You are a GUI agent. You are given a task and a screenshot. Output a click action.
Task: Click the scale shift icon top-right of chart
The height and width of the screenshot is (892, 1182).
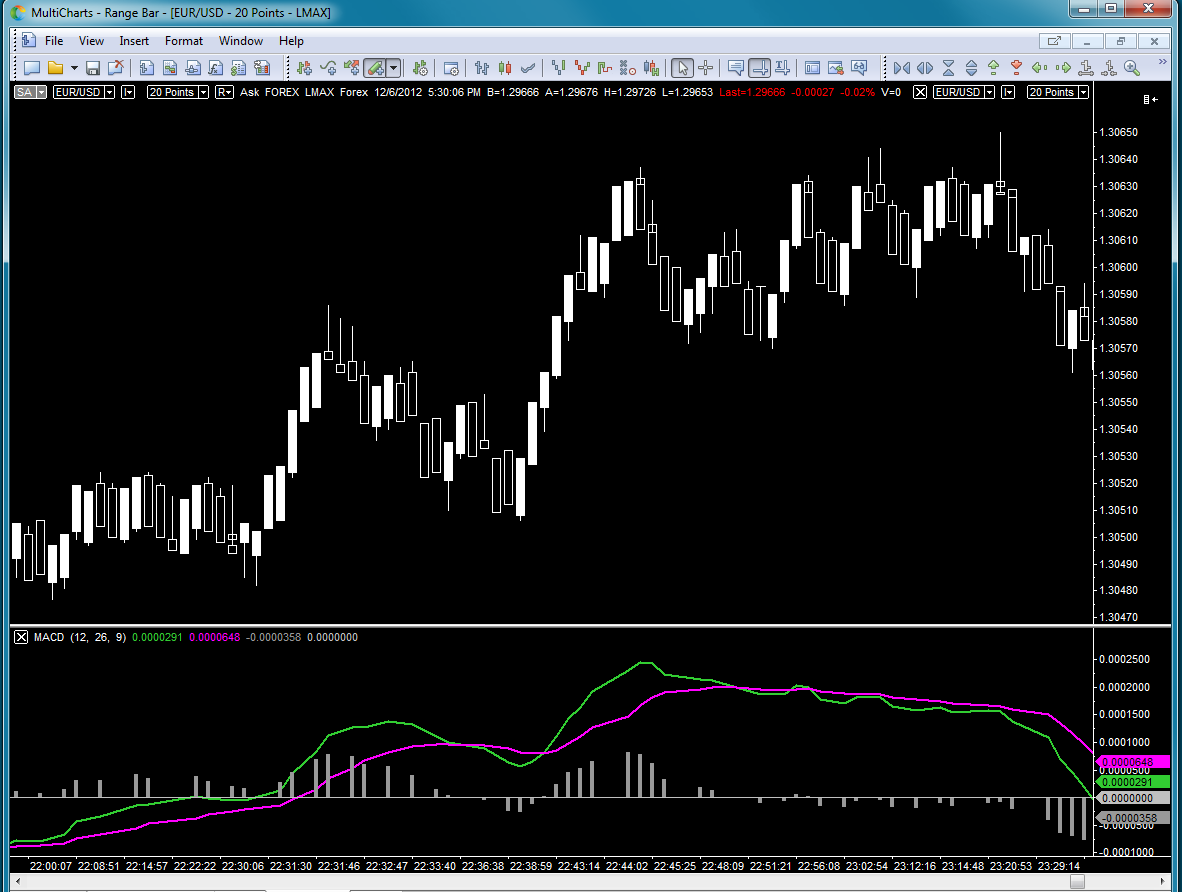pyautogui.click(x=1150, y=100)
